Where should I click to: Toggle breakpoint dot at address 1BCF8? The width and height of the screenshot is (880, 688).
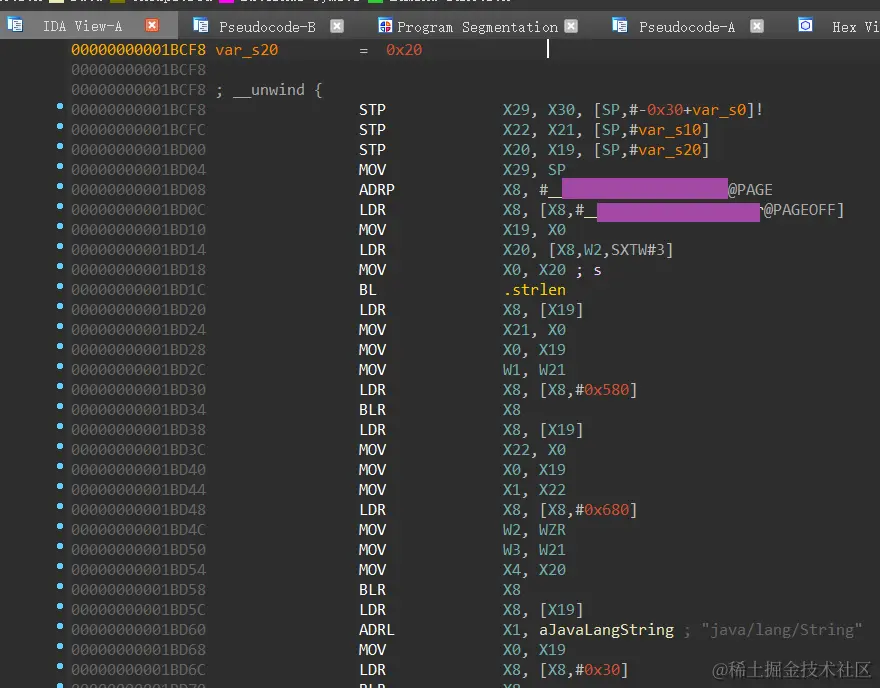[x=60, y=106]
